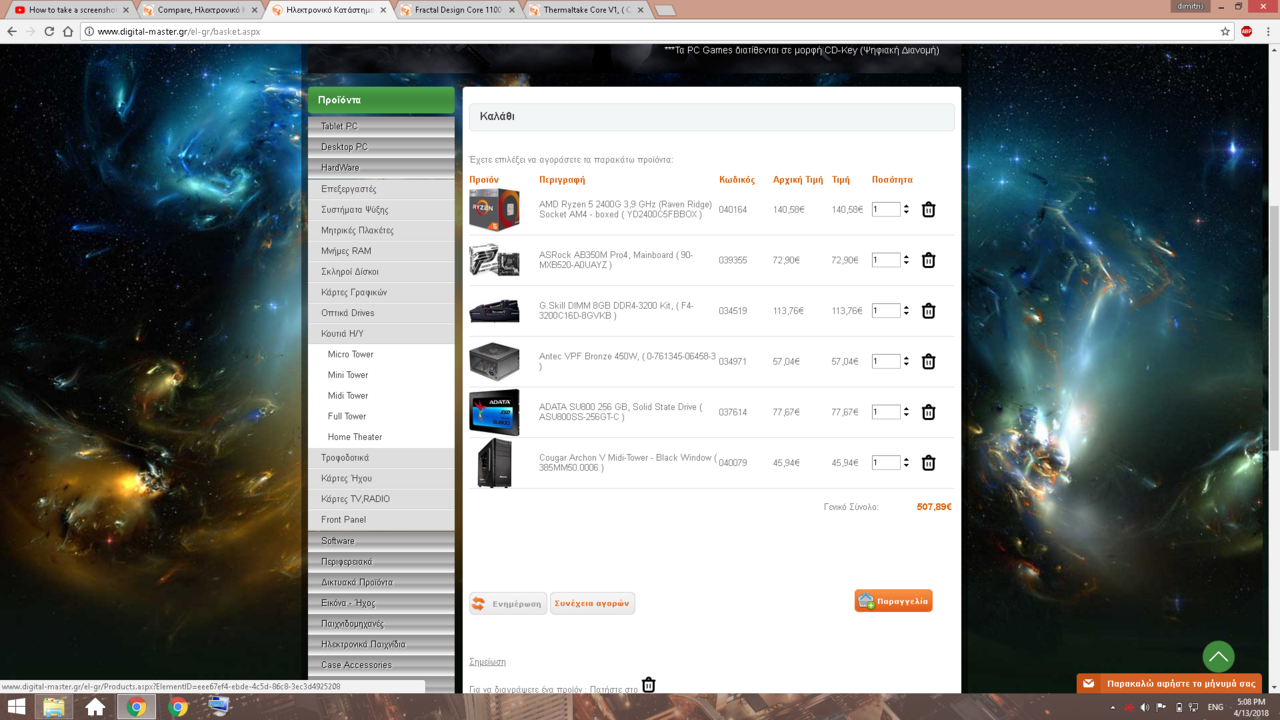The width and height of the screenshot is (1280, 720).
Task: Open Τροφοδοτικά category
Action: click(381, 458)
